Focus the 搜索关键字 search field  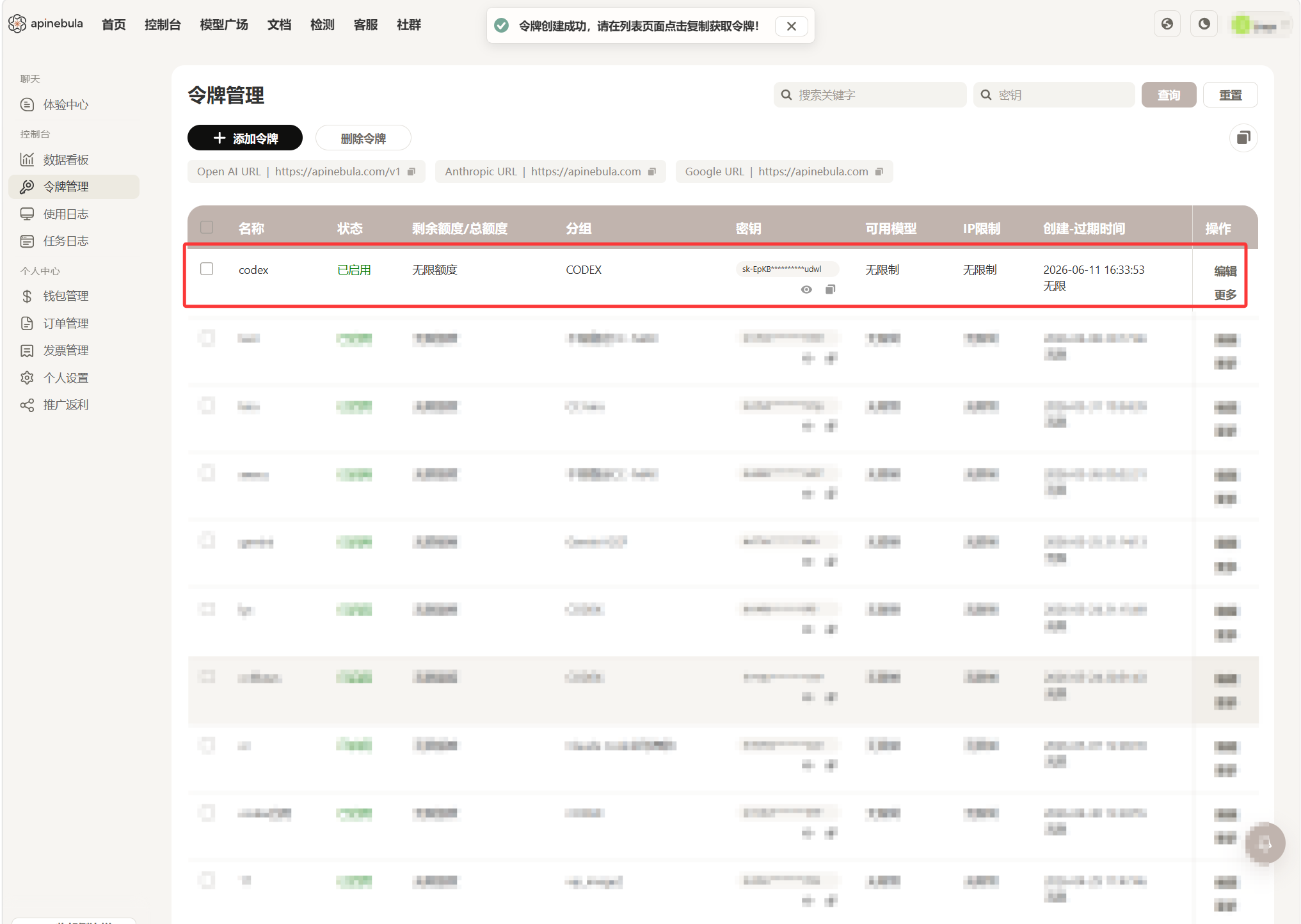point(870,95)
